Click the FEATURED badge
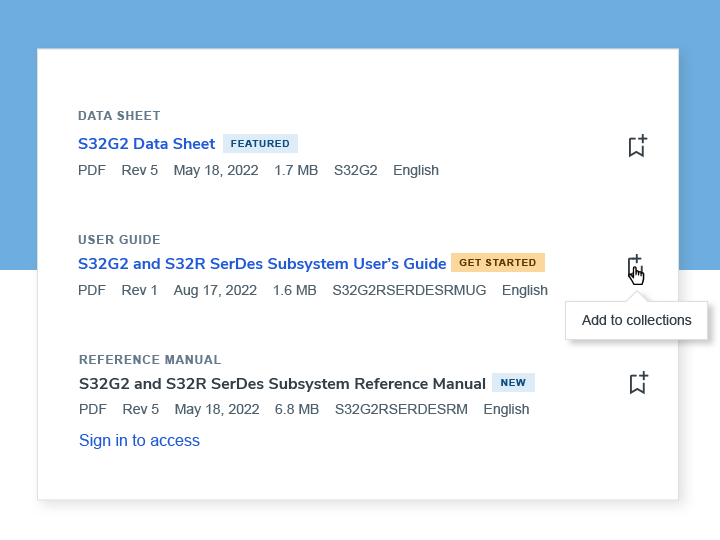 tap(260, 144)
